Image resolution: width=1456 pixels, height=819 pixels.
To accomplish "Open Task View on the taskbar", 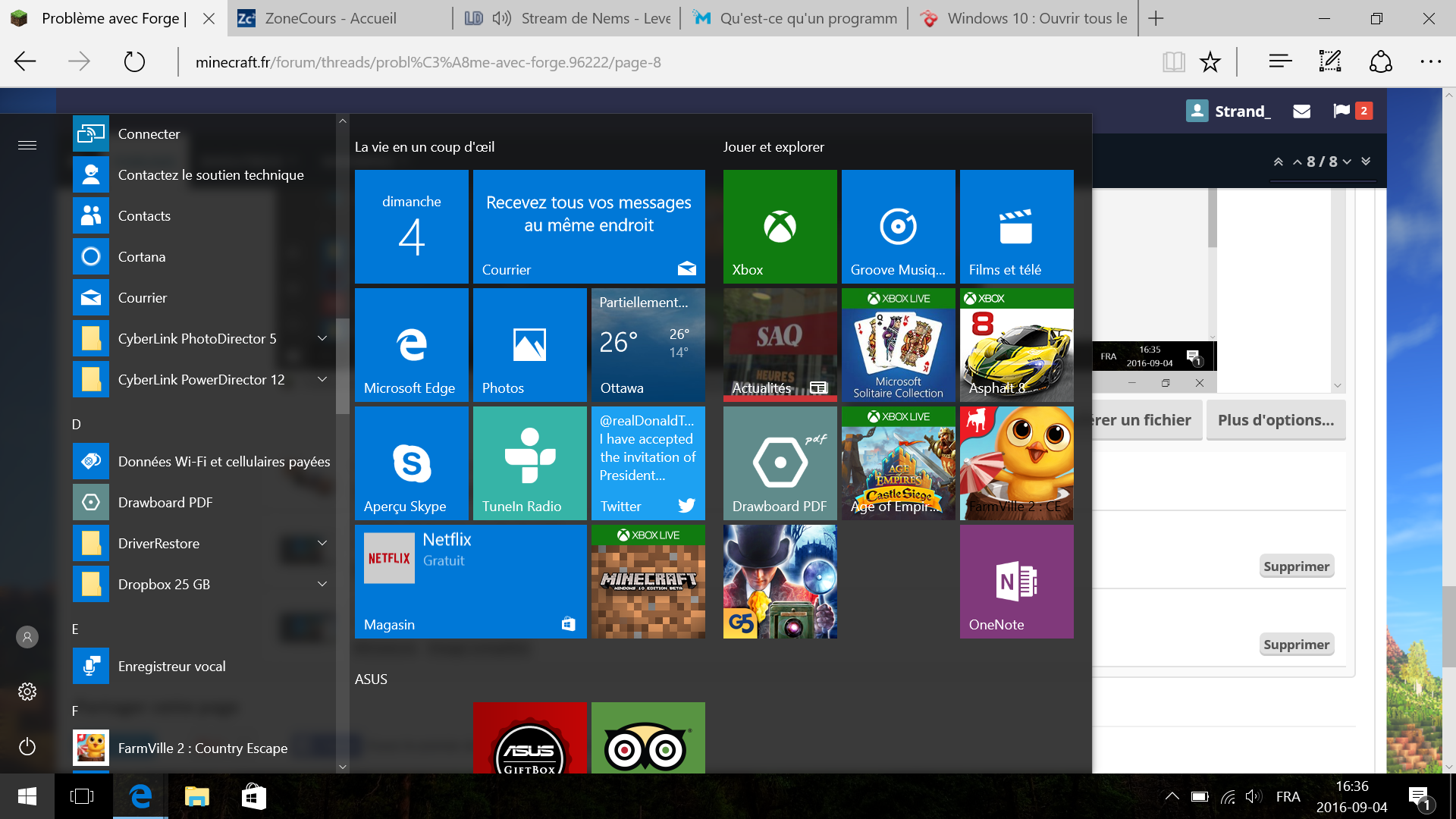I will coord(82,796).
